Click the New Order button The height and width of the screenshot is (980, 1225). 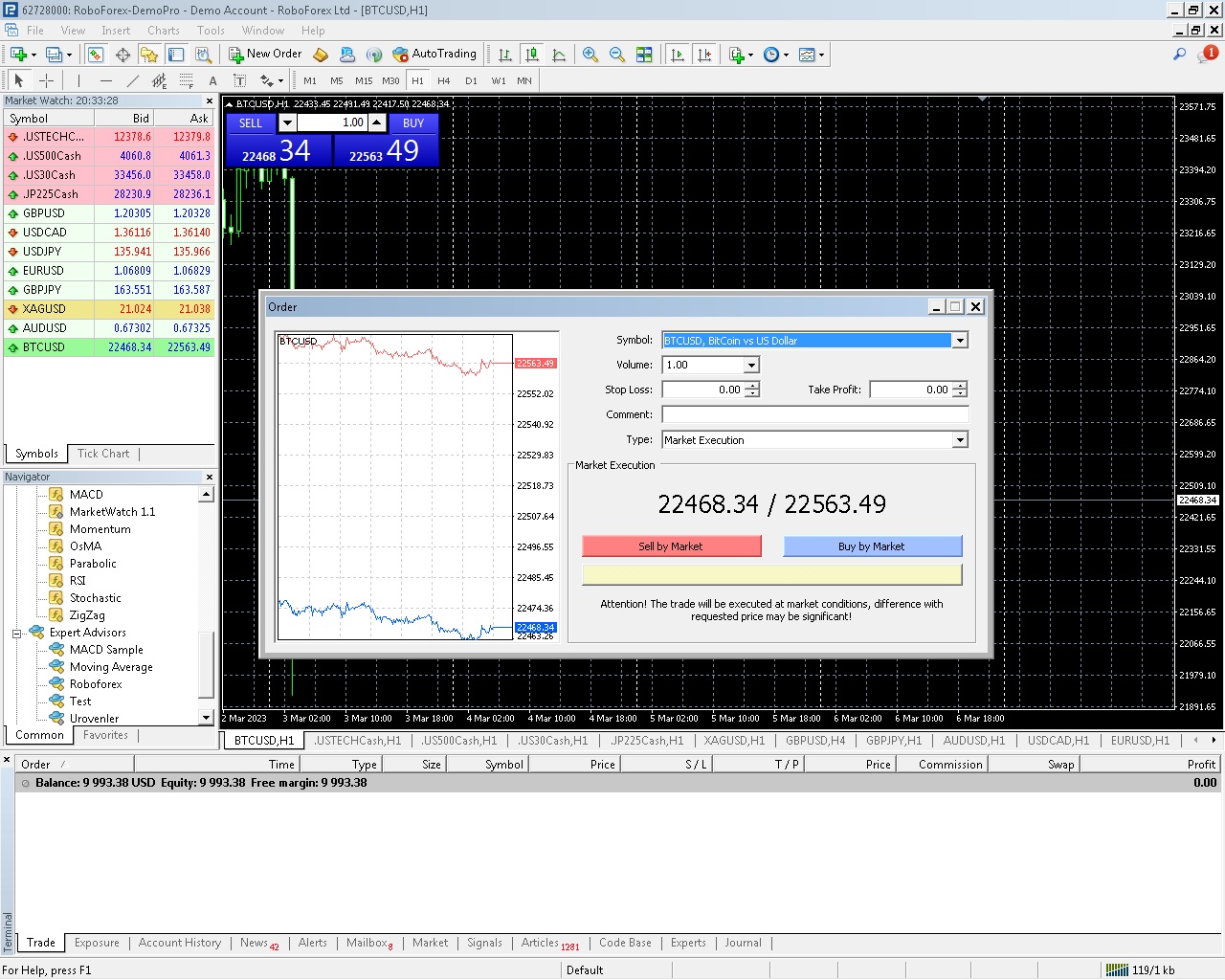pyautogui.click(x=265, y=55)
